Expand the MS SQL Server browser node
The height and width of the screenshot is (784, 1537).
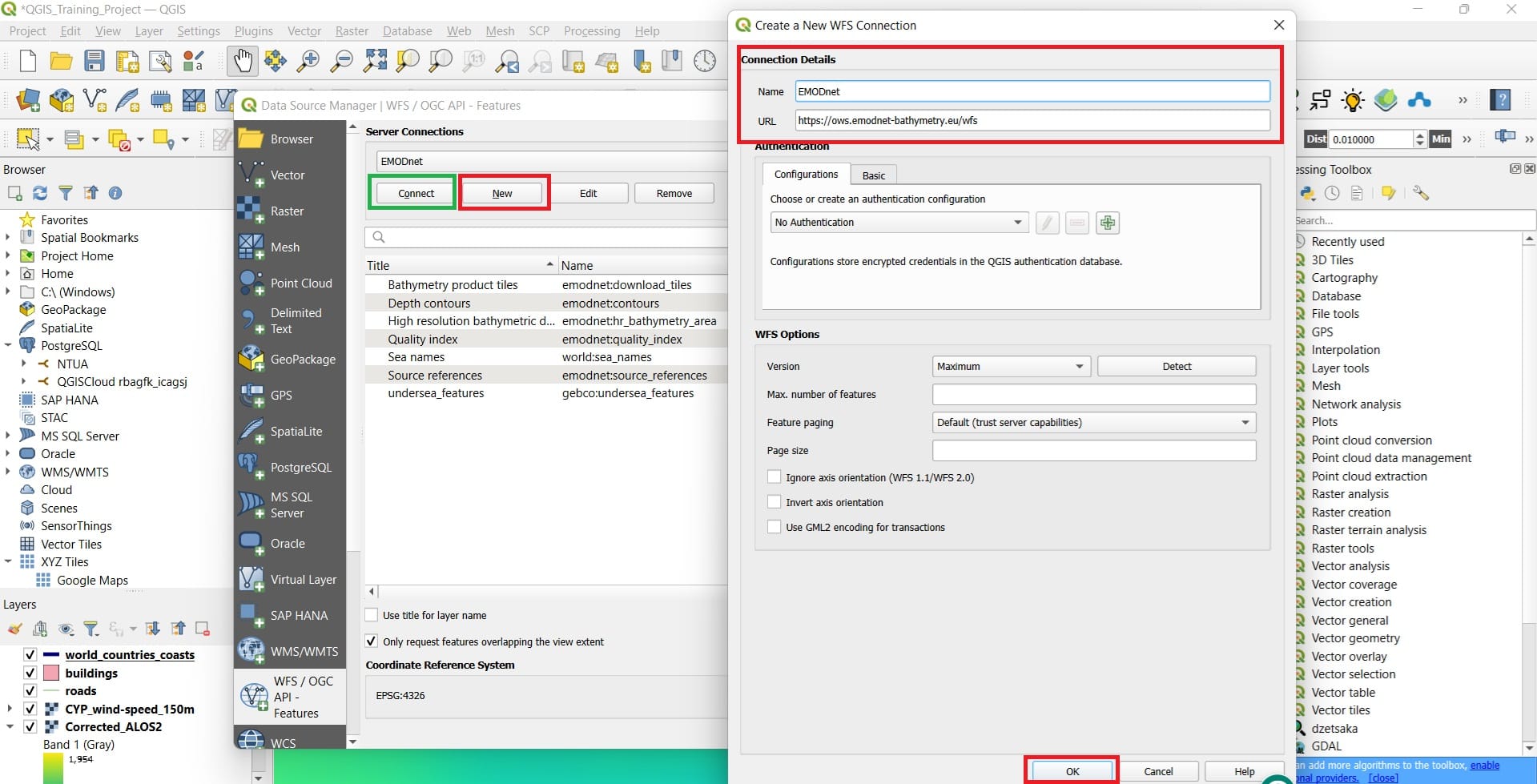click(x=8, y=436)
